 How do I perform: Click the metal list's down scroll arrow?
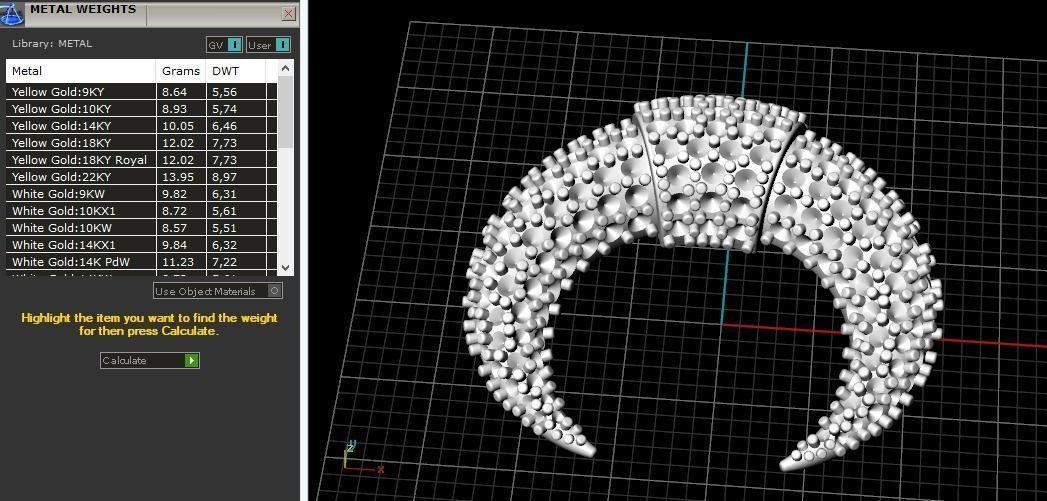pos(286,267)
